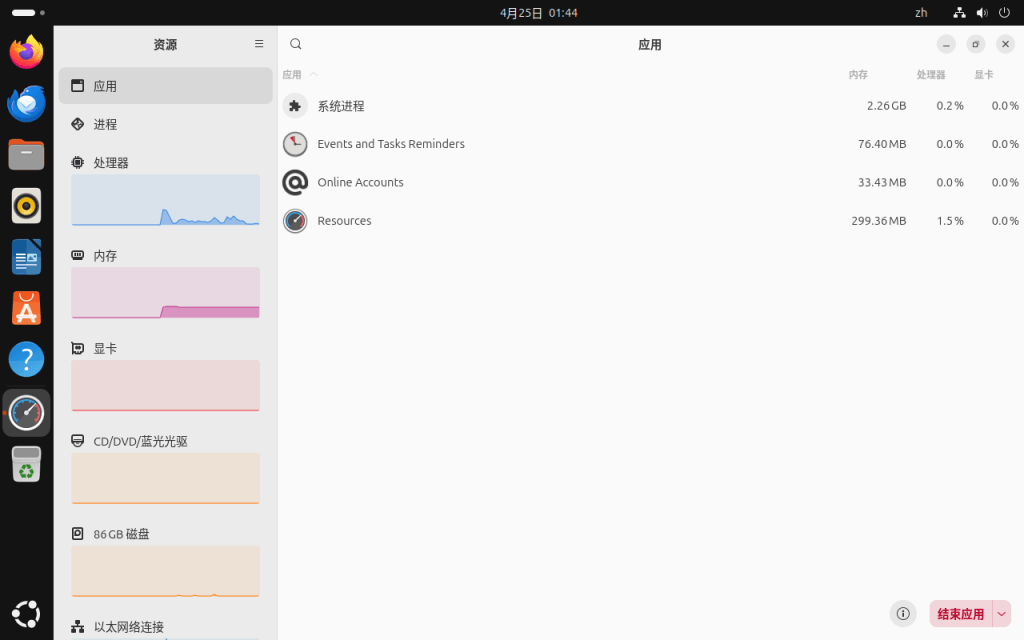The image size is (1024, 640).
Task: Select the 系统进程 row name
Action: (341, 106)
